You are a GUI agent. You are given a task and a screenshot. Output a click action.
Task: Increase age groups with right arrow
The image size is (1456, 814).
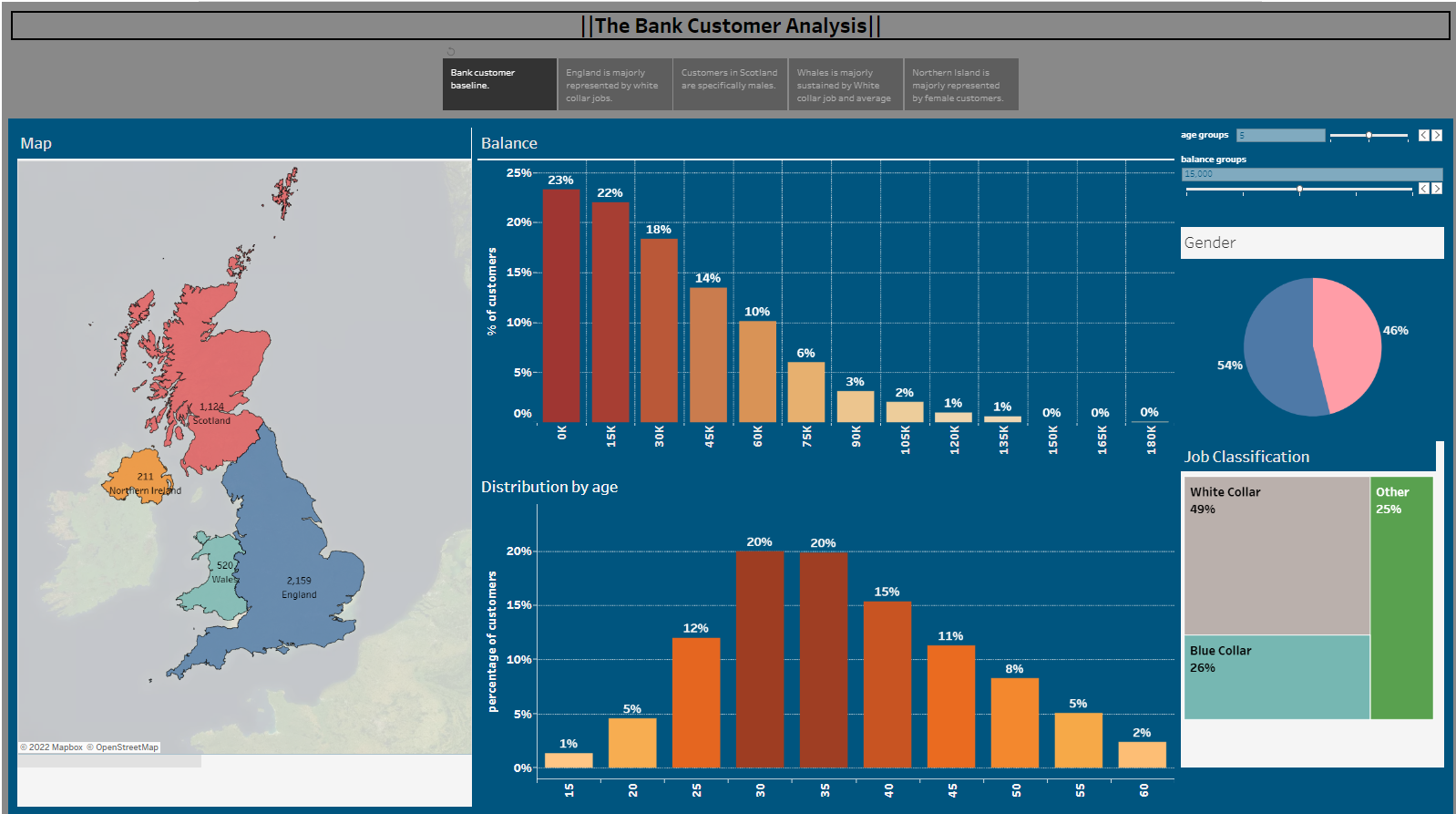coord(1437,135)
